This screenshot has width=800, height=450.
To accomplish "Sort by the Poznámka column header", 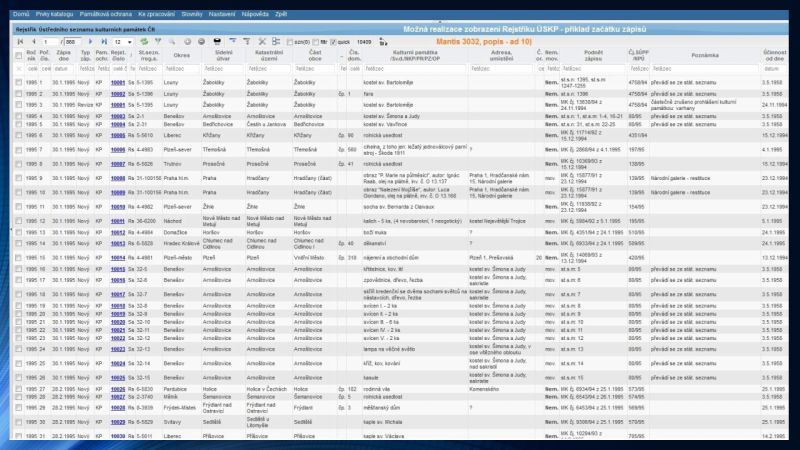I will (705, 55).
